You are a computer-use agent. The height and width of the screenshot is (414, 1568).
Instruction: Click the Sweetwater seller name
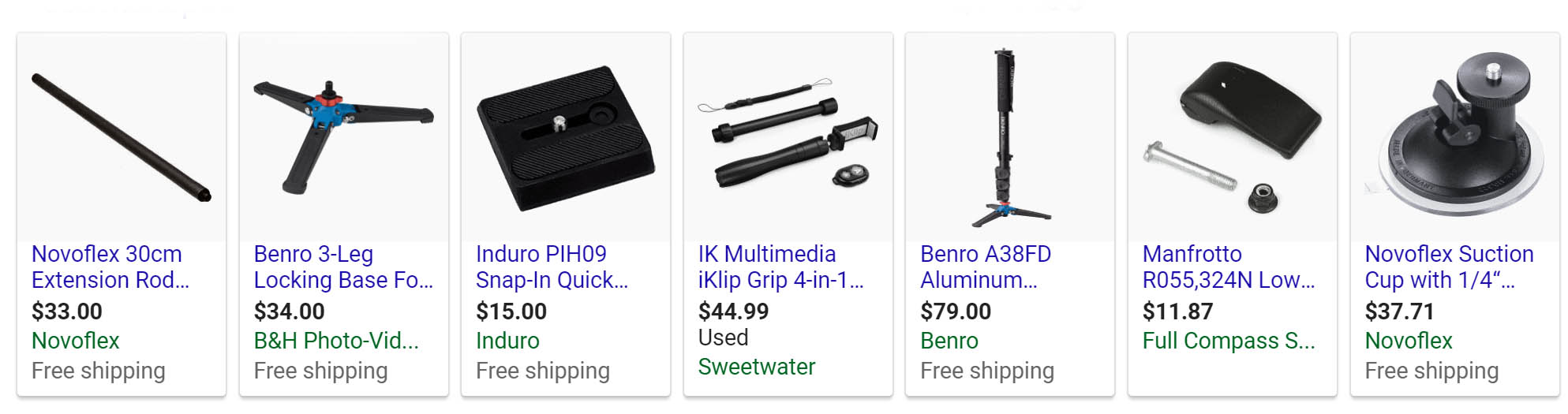tap(757, 367)
